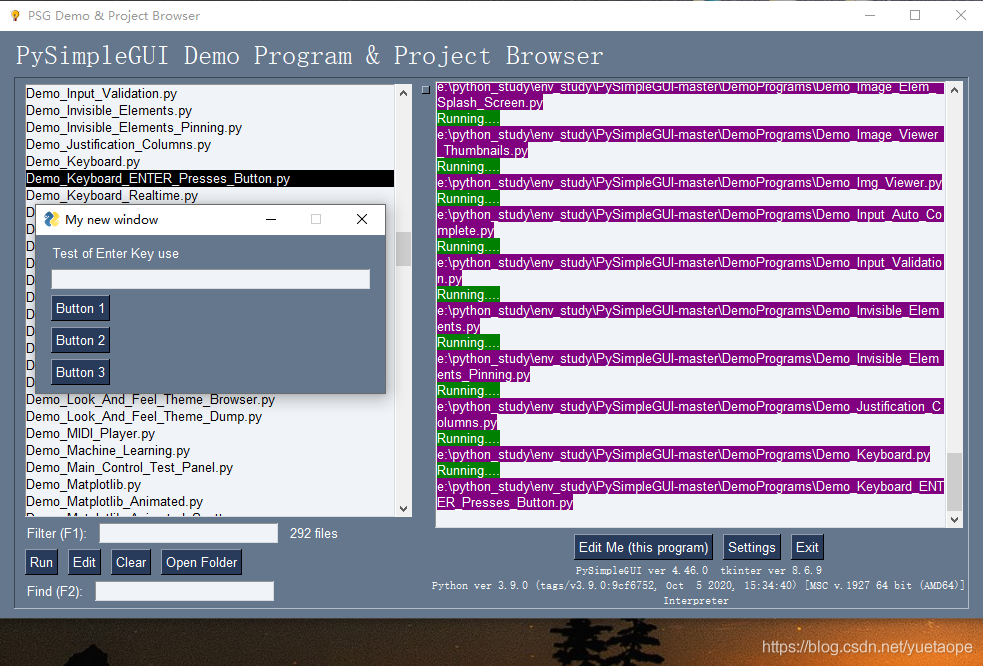Click the Demo_Img_Viewer.py path in output
The image size is (983, 666).
(x=690, y=182)
